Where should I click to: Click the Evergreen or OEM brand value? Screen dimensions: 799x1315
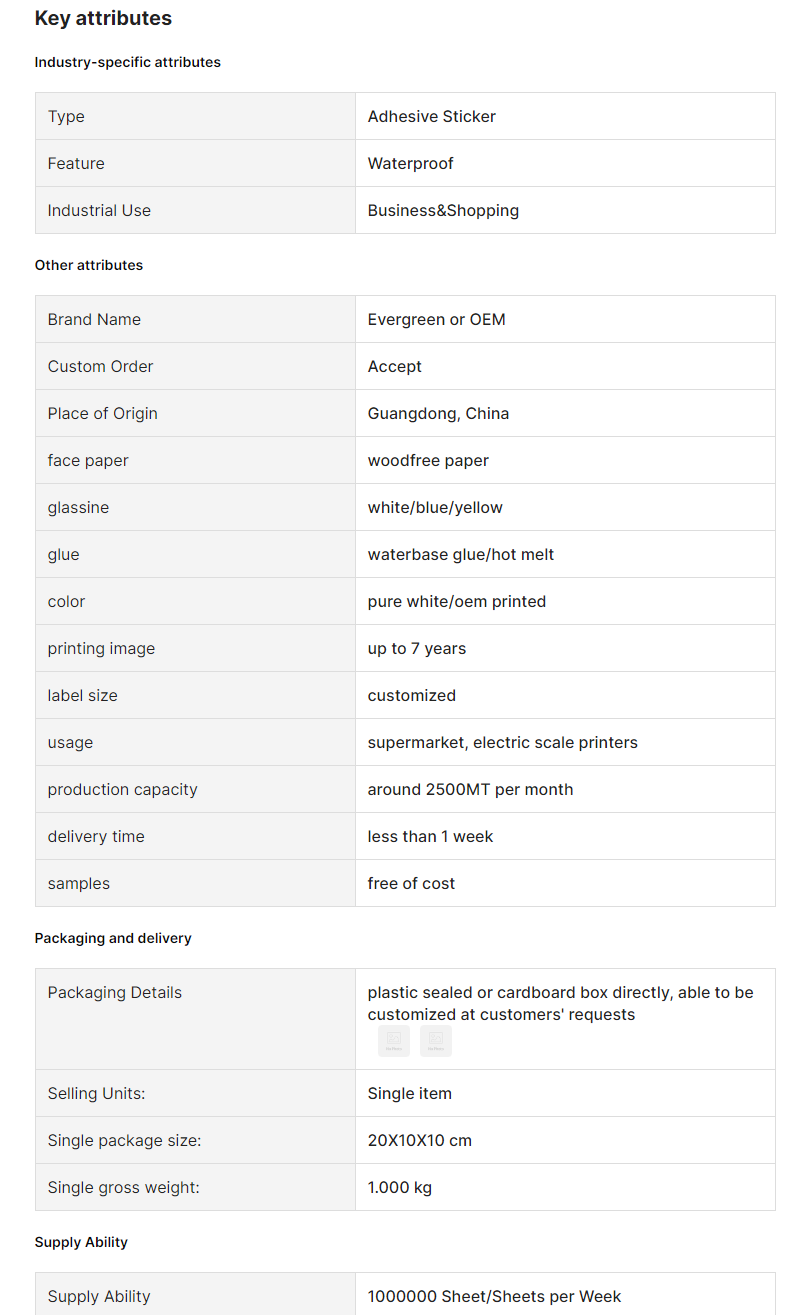pos(437,319)
